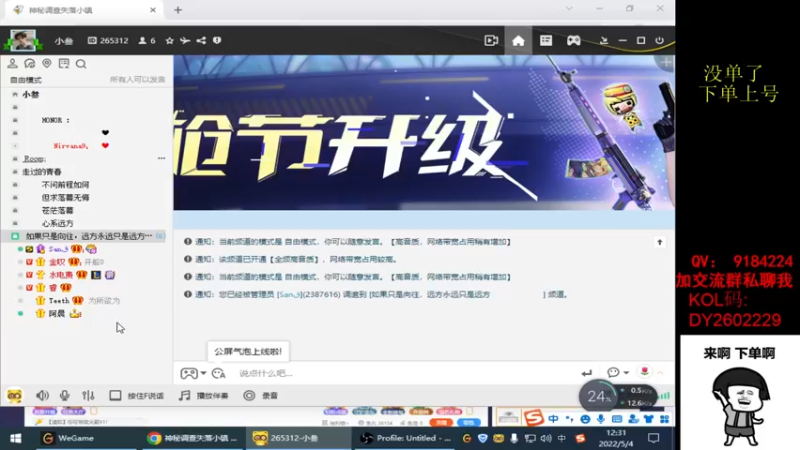Select user 水电费 in member list
The width and height of the screenshot is (800, 450).
click(61, 275)
